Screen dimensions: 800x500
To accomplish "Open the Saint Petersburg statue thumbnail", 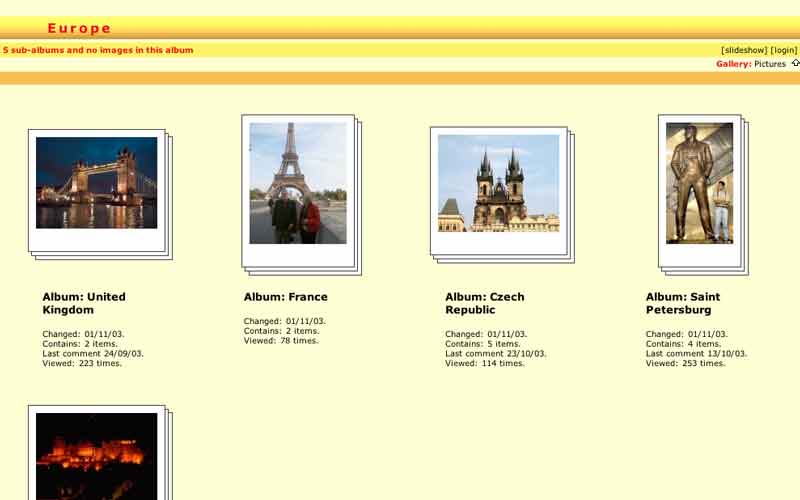I will pyautogui.click(x=699, y=183).
